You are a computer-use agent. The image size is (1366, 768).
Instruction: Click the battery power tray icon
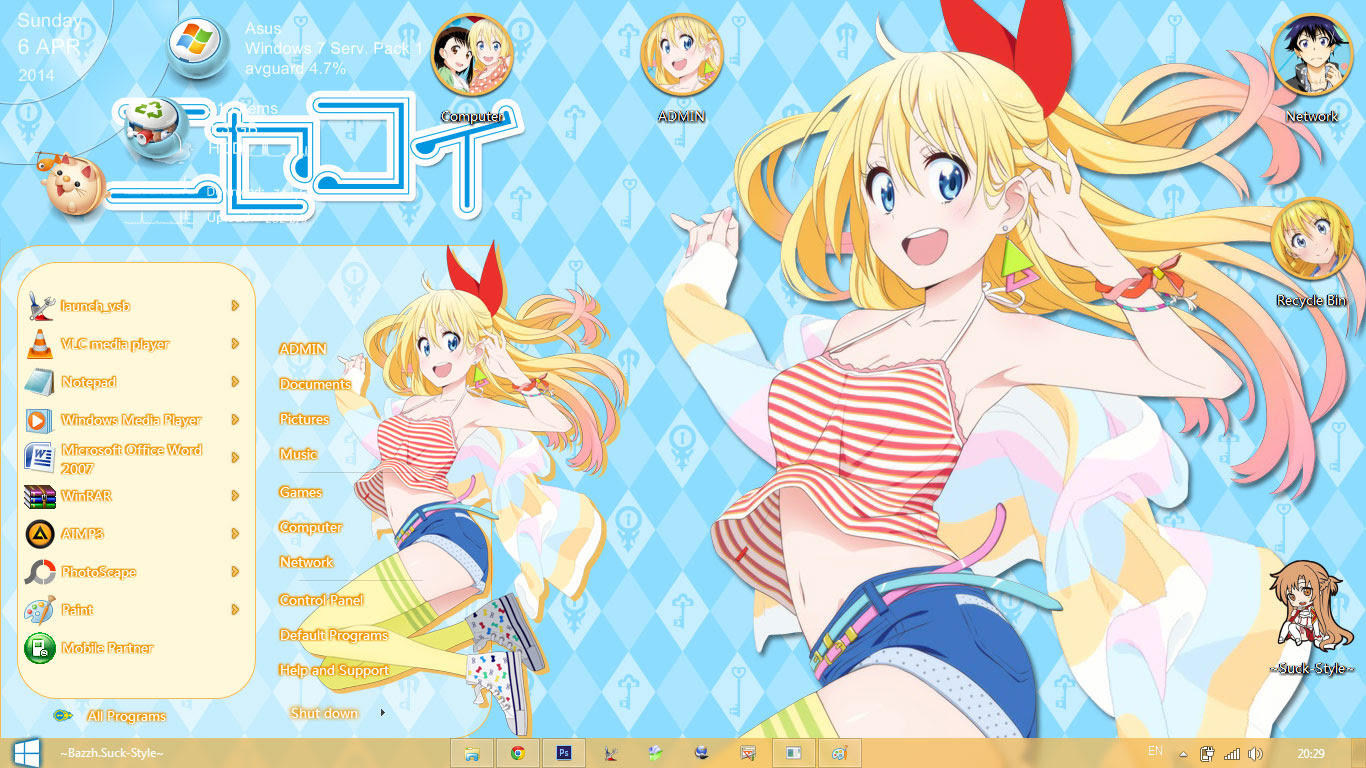[1208, 754]
